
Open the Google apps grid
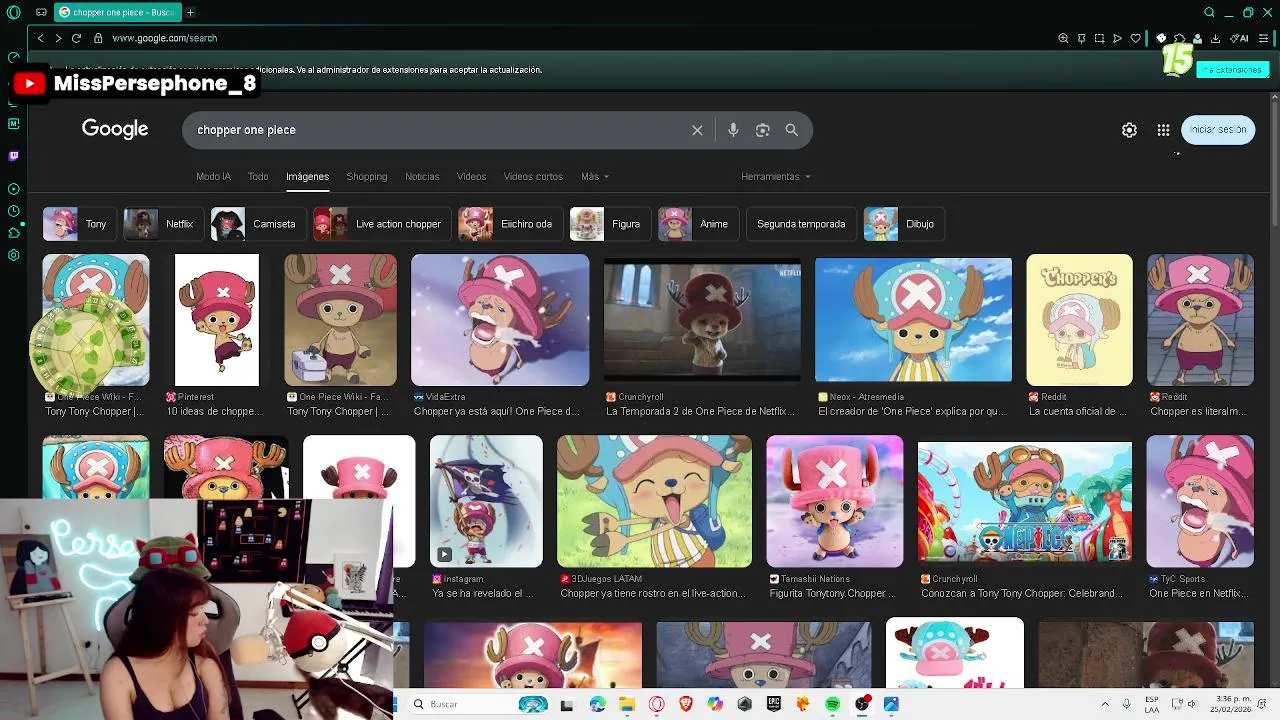pos(1163,130)
